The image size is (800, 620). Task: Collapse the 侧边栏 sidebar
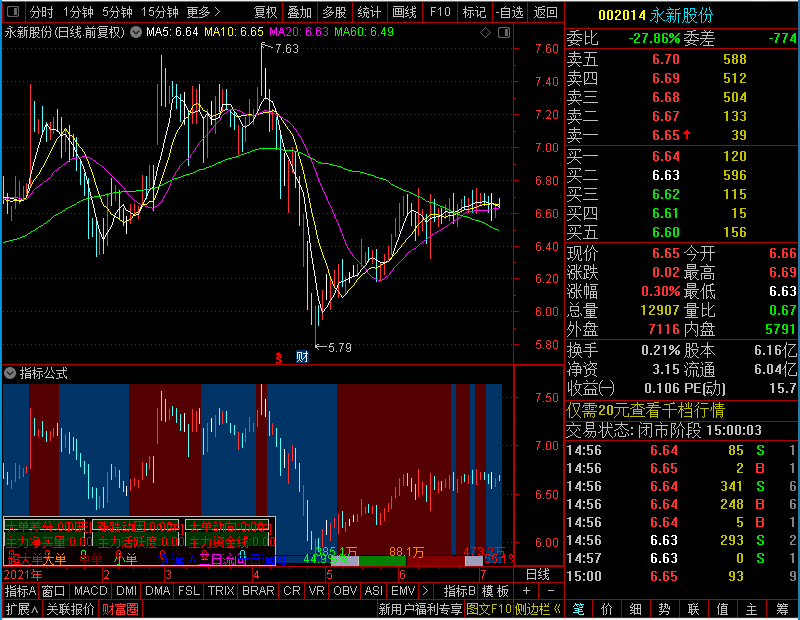[538, 609]
